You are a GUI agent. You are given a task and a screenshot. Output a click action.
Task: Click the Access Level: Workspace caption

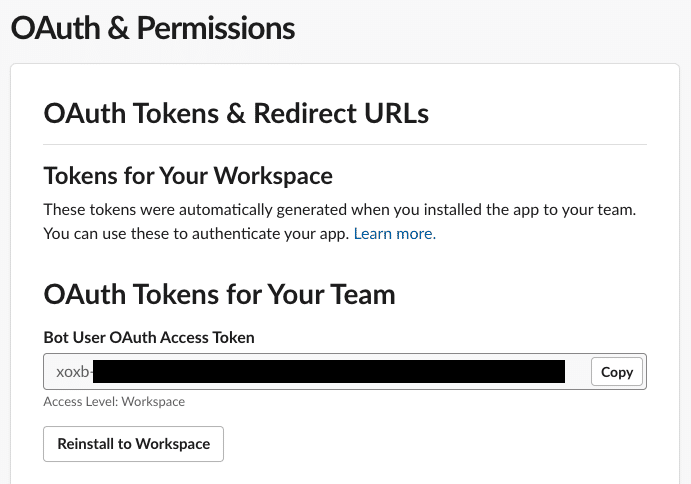pos(114,402)
